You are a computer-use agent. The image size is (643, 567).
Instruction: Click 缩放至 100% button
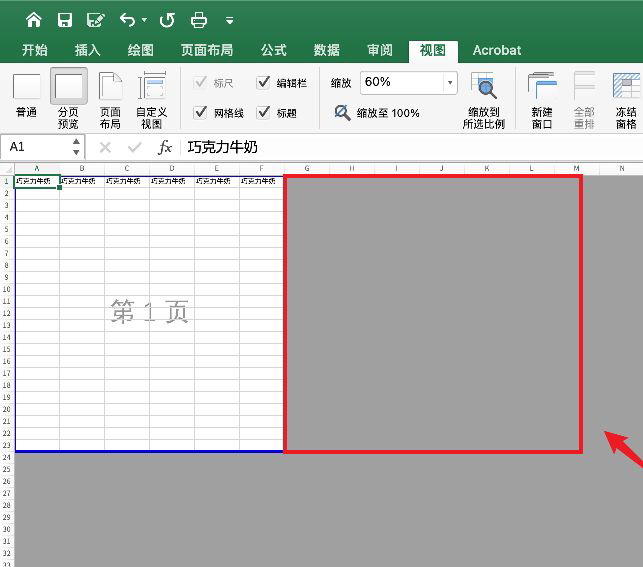pyautogui.click(x=377, y=113)
